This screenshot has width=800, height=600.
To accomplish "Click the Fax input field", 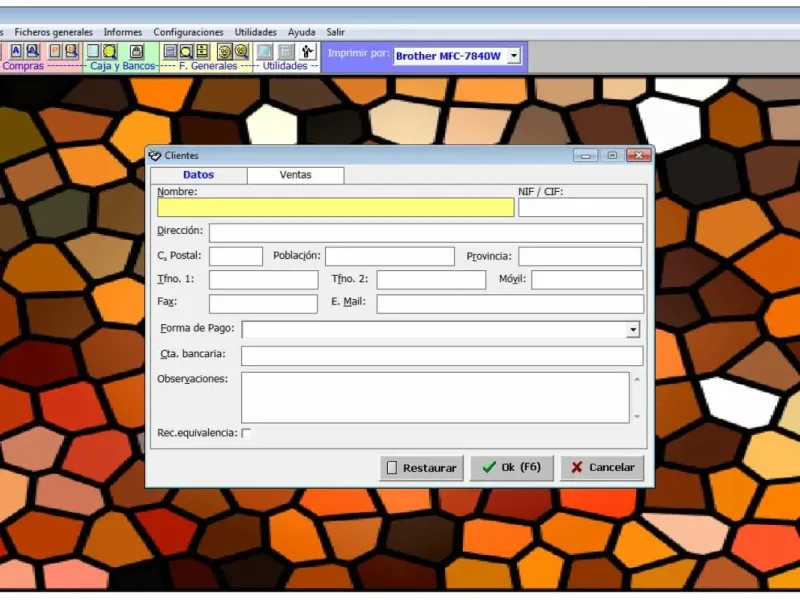I will pos(263,304).
